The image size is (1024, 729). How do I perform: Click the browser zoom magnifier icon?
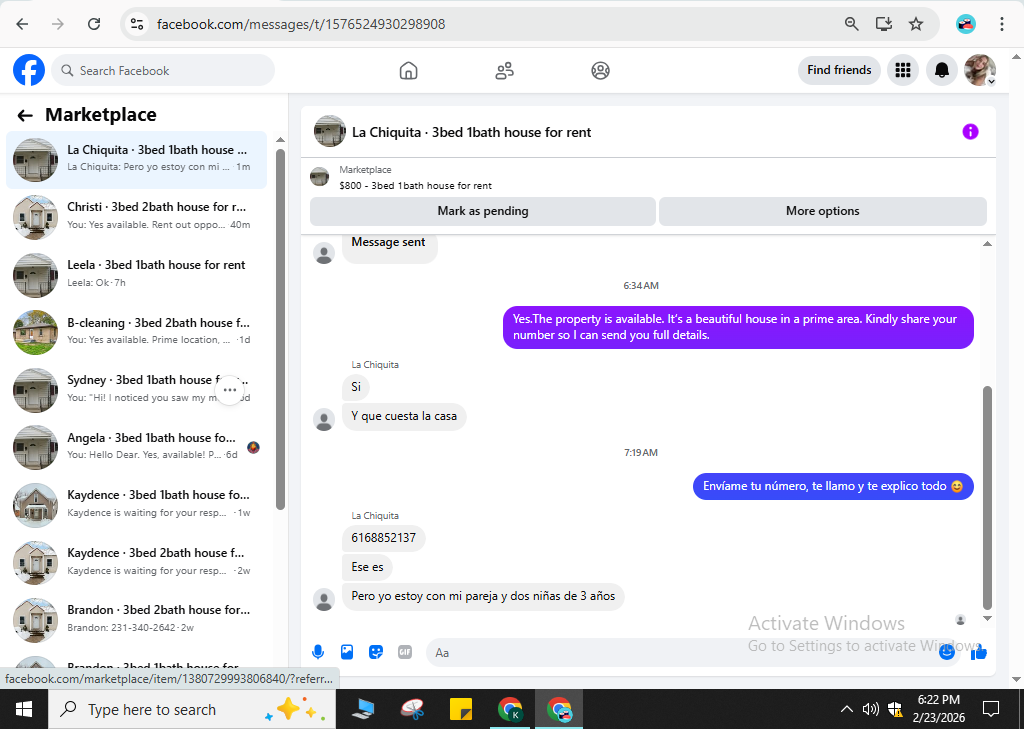click(852, 24)
